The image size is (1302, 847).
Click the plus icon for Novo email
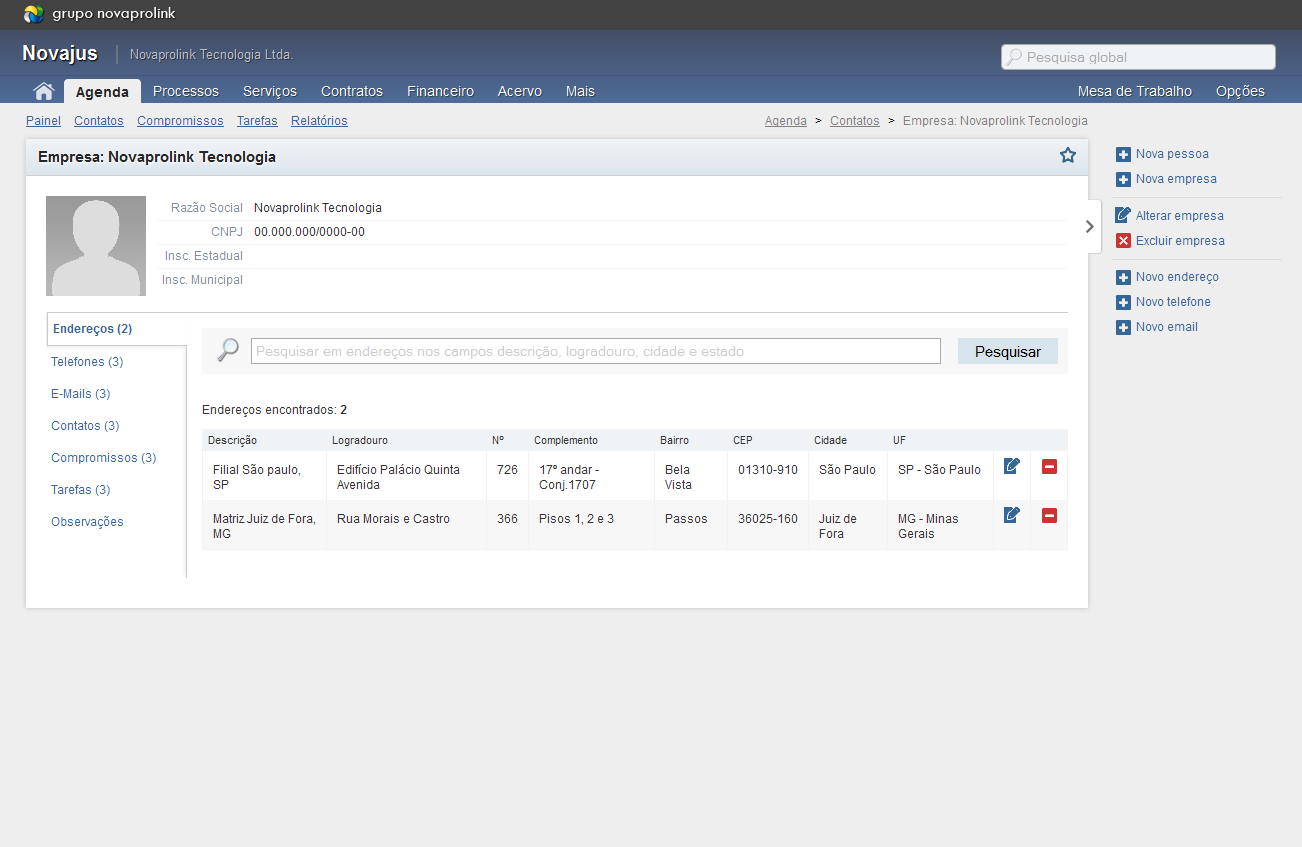point(1123,327)
